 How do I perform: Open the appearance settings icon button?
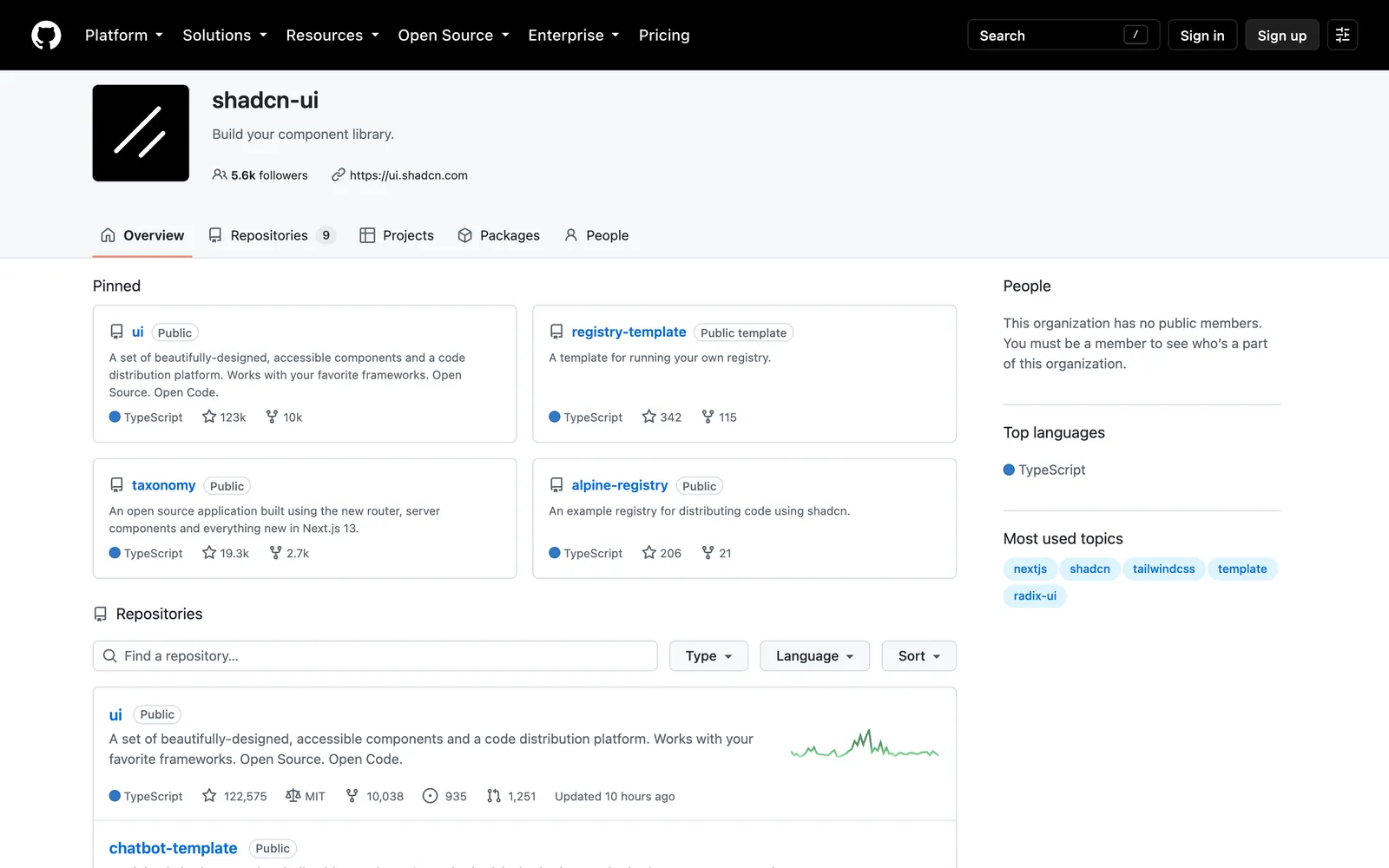[x=1342, y=36]
